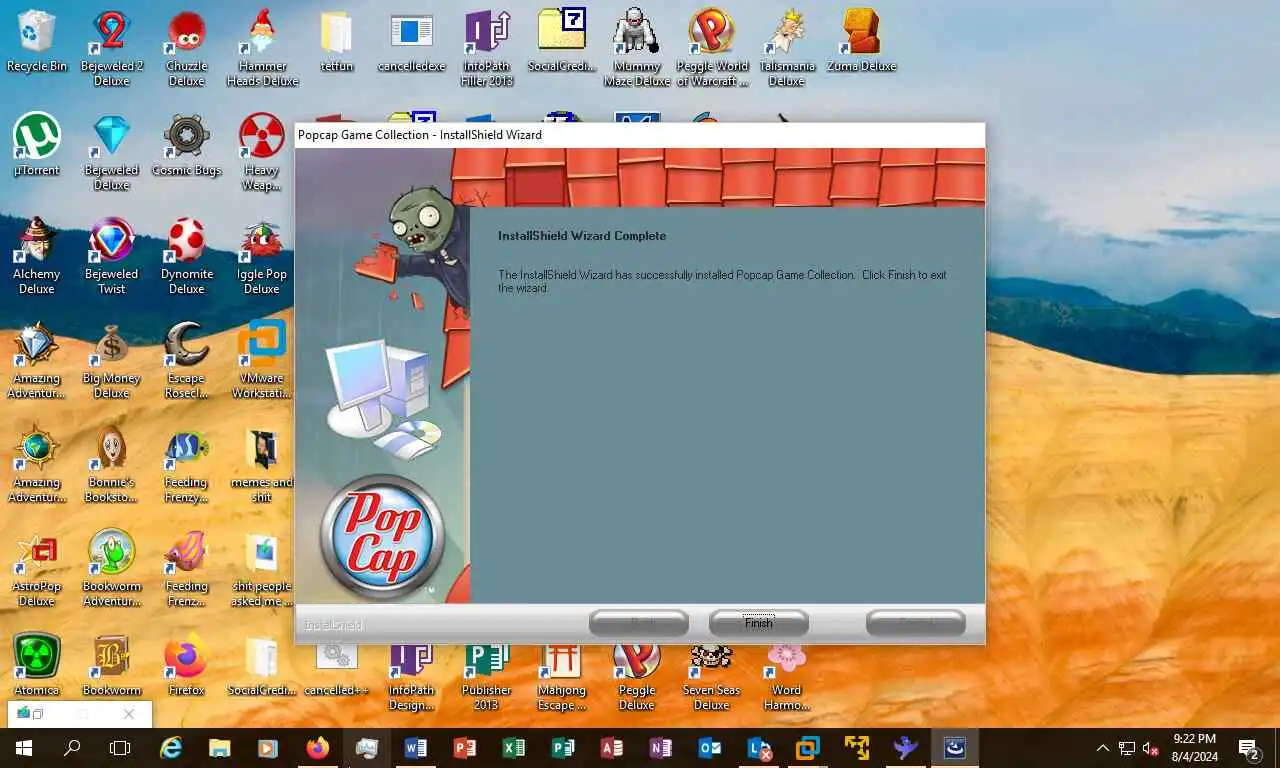The width and height of the screenshot is (1280, 768).
Task: Open Task View from the taskbar
Action: [120, 748]
